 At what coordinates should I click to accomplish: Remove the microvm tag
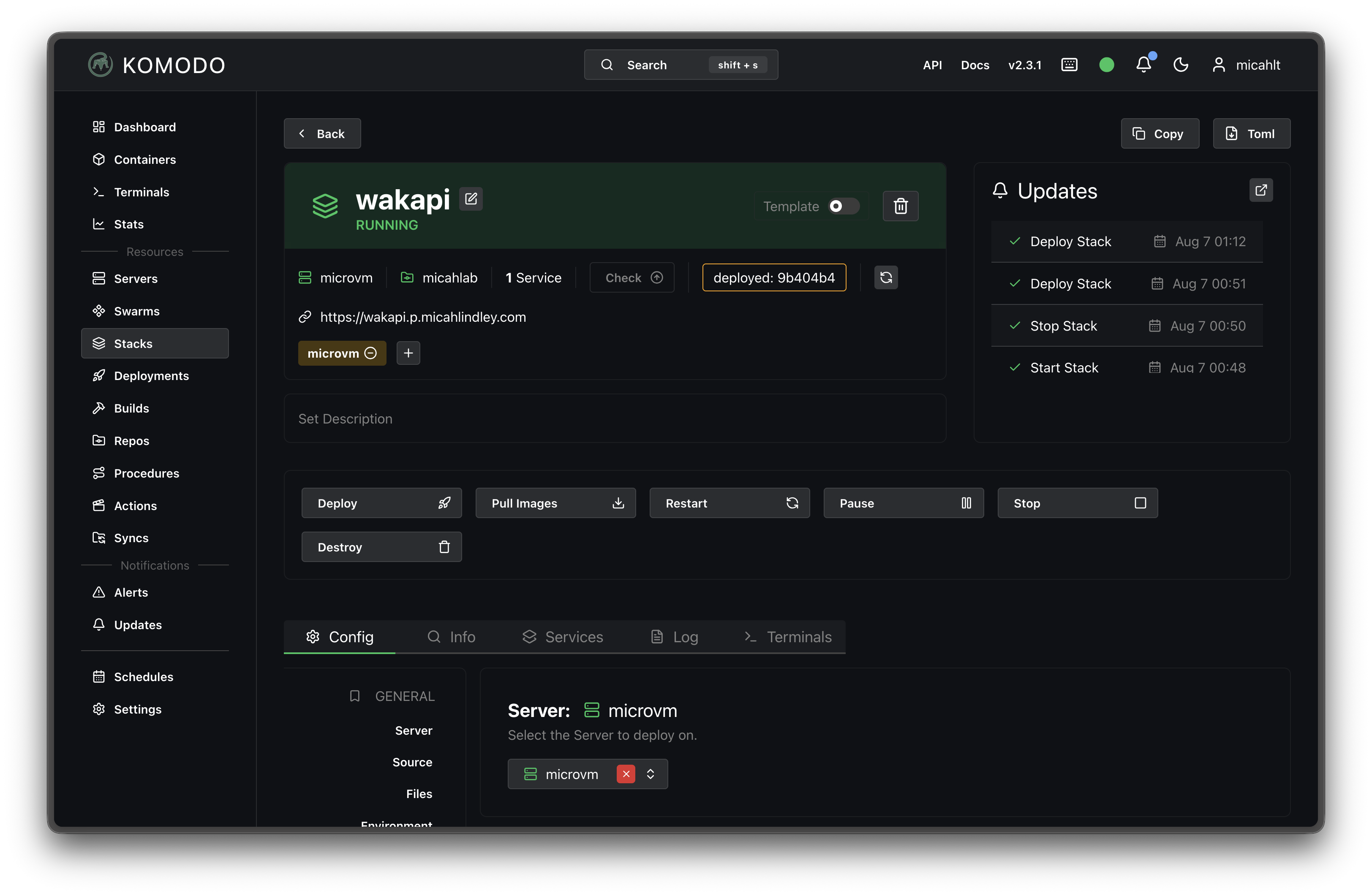pos(371,353)
